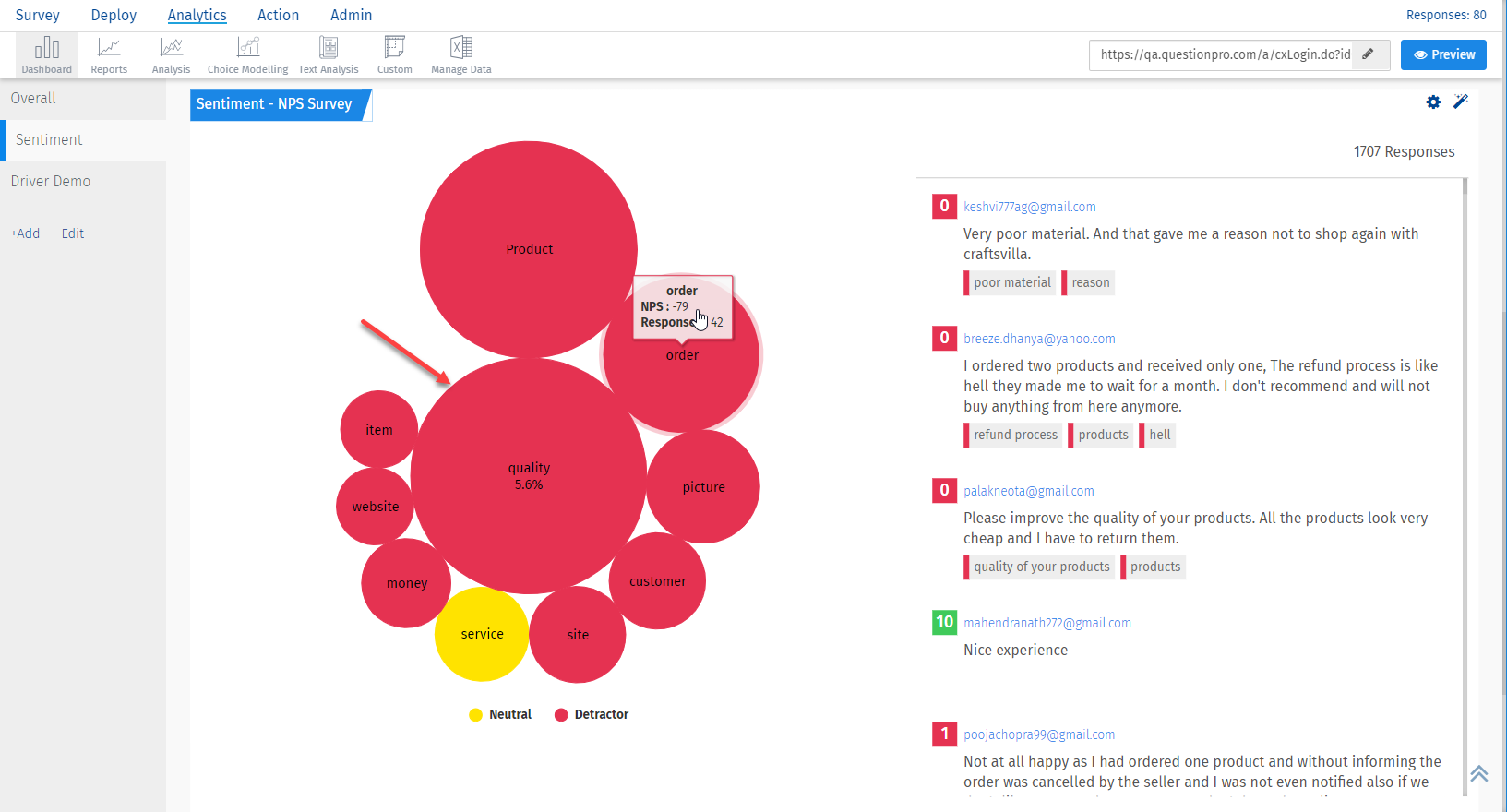The width and height of the screenshot is (1507, 812).
Task: Open the Reports toolbar icon
Action: point(109,55)
